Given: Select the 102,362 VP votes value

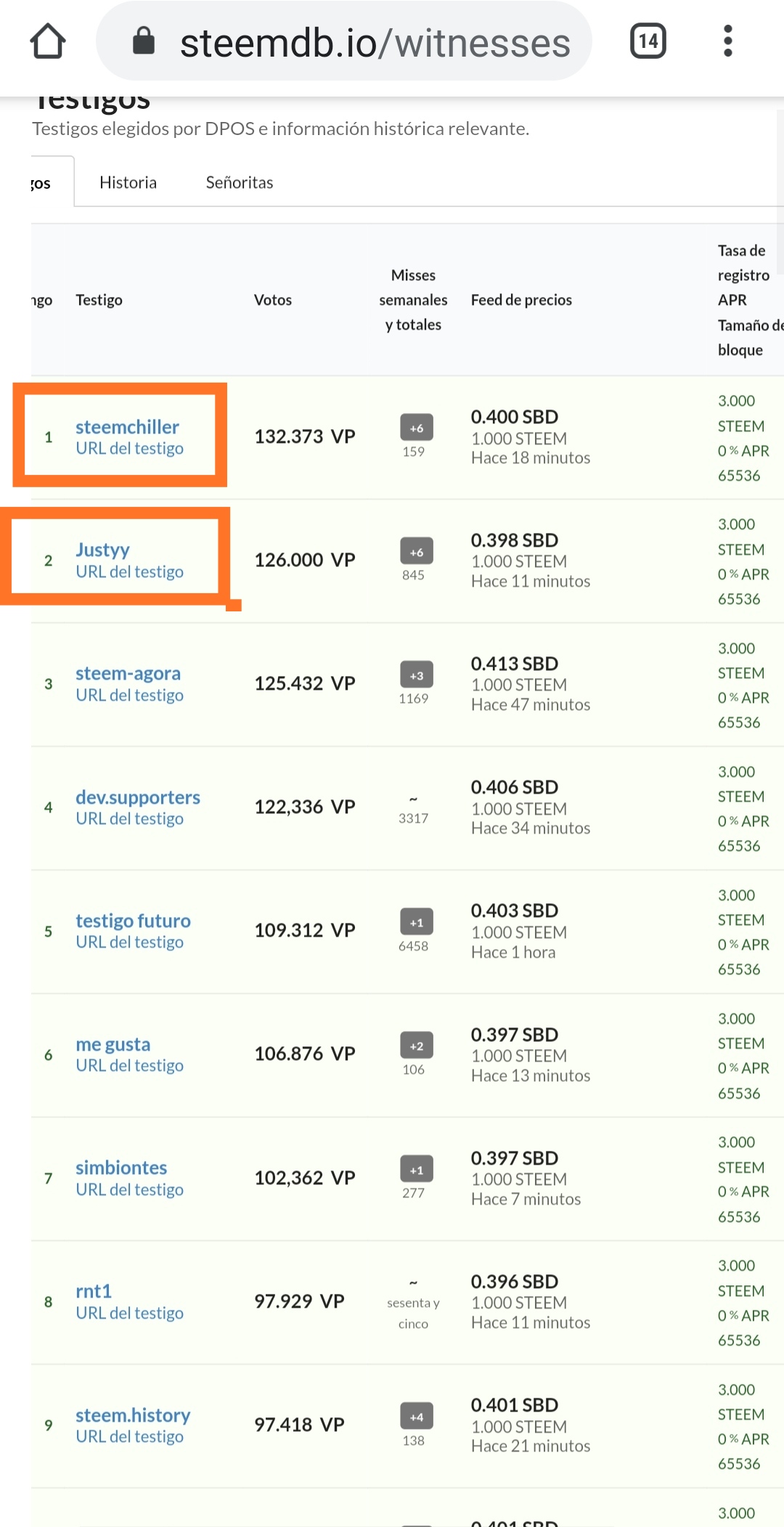Looking at the screenshot, I should 305,1178.
